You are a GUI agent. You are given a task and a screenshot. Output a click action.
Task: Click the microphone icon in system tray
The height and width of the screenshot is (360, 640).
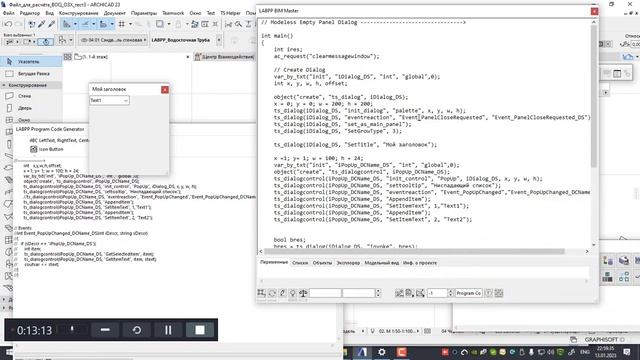pyautogui.click(x=531, y=352)
